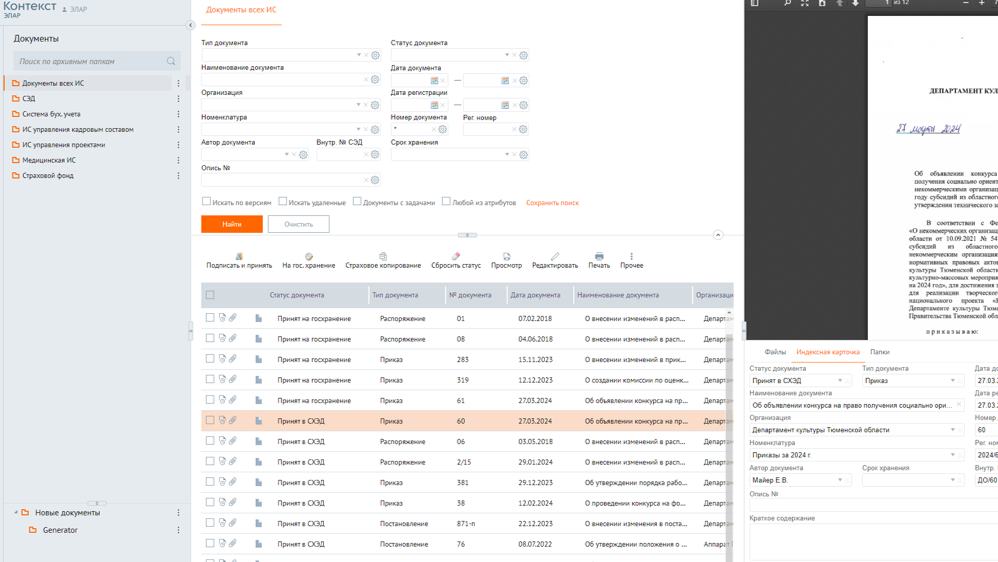Switch to the 'Файлы' tab
The height and width of the screenshot is (562, 998).
point(775,352)
